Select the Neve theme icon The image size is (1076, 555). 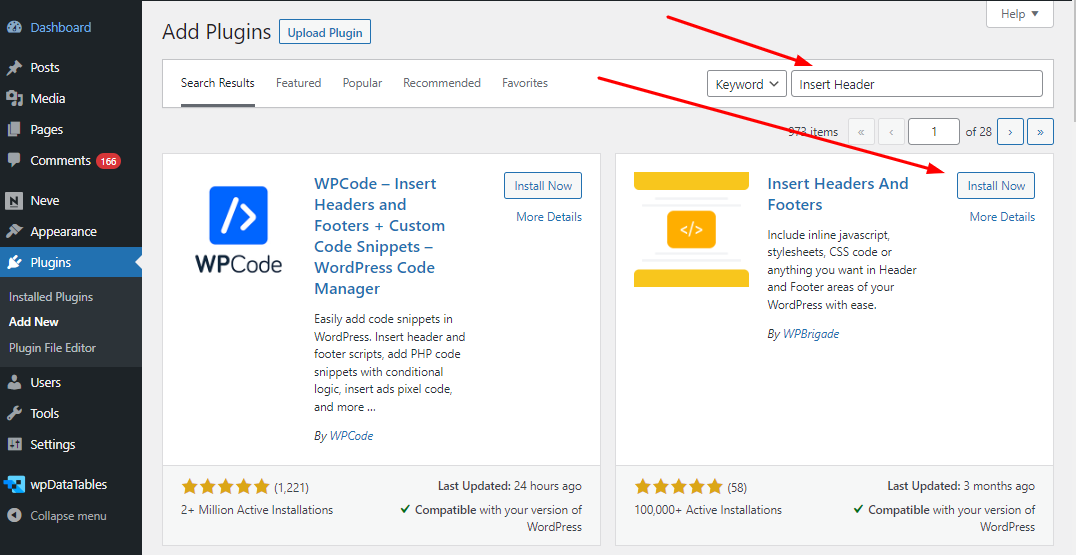click(x=14, y=201)
